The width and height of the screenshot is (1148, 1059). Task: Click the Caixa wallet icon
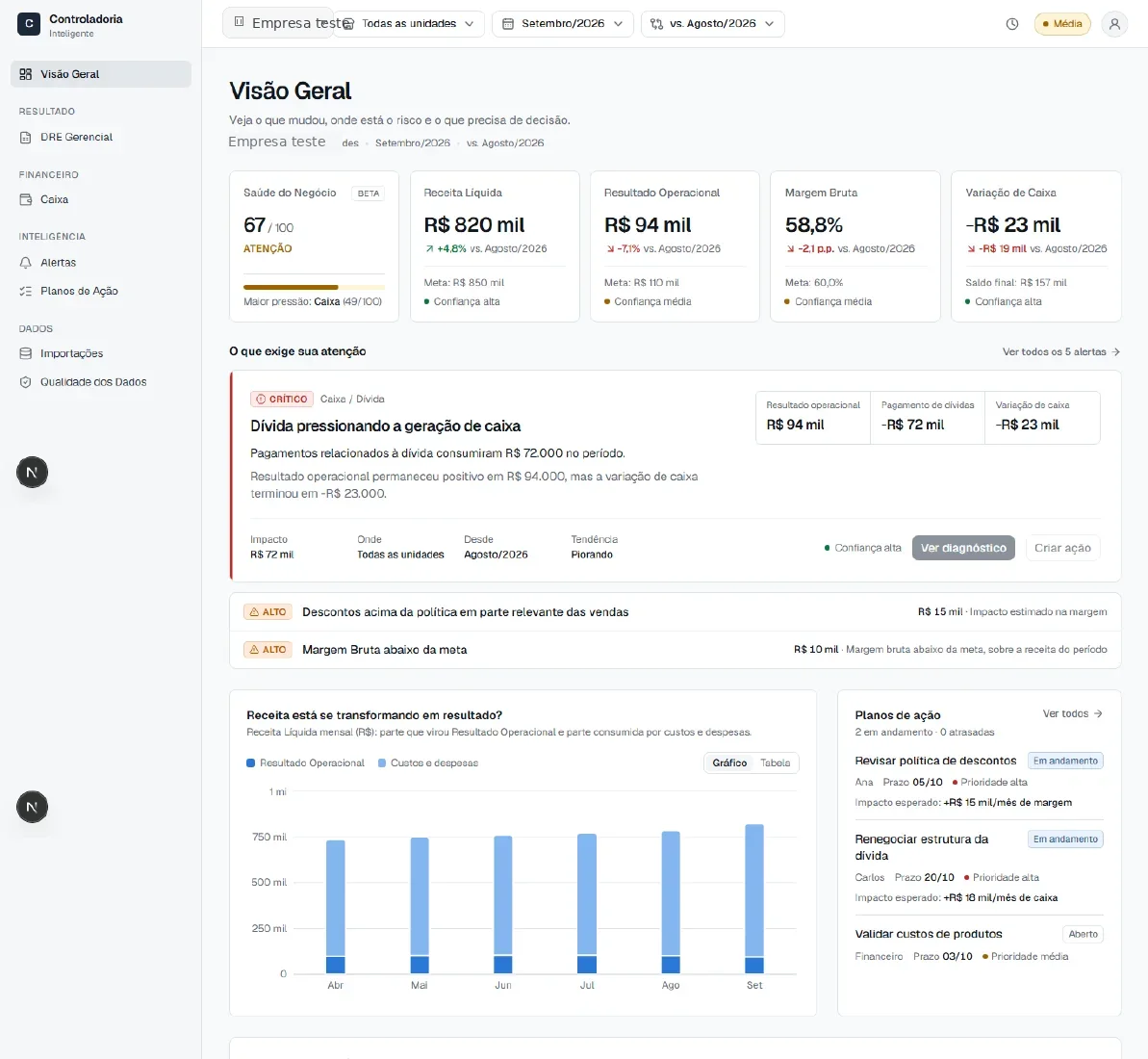tap(26, 199)
